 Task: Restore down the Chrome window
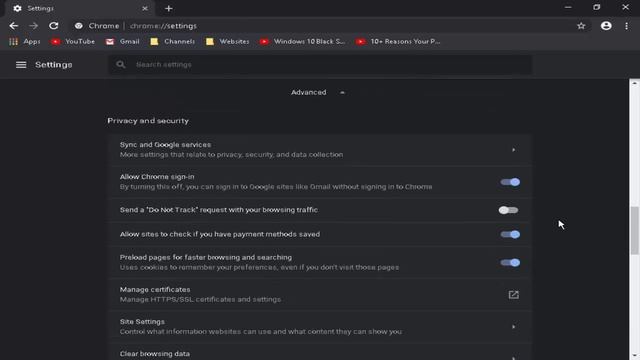point(597,7)
